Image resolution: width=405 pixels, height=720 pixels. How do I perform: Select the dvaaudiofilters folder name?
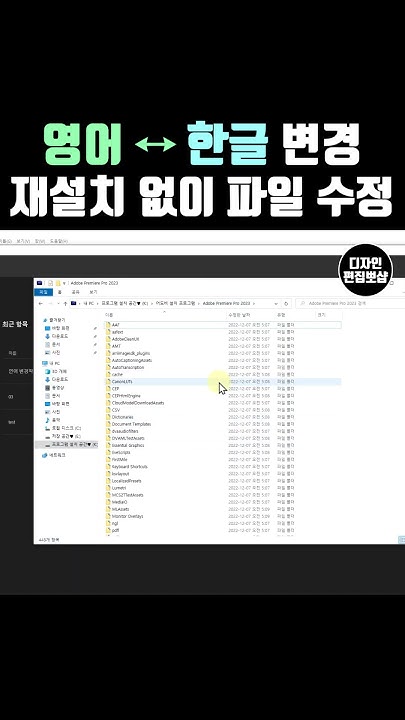(125, 431)
